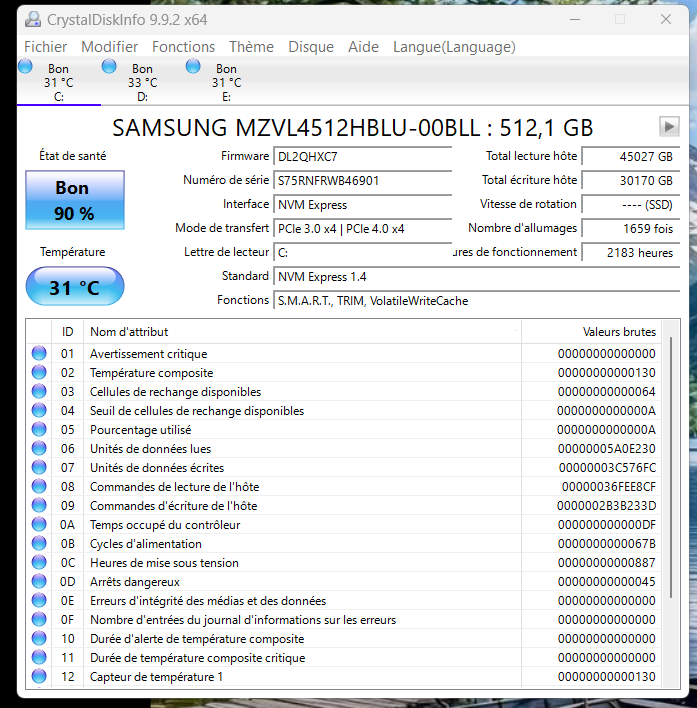Viewport: 697px width, 708px height.
Task: Click status orb of Arrêts dangereux row
Action: click(x=39, y=581)
